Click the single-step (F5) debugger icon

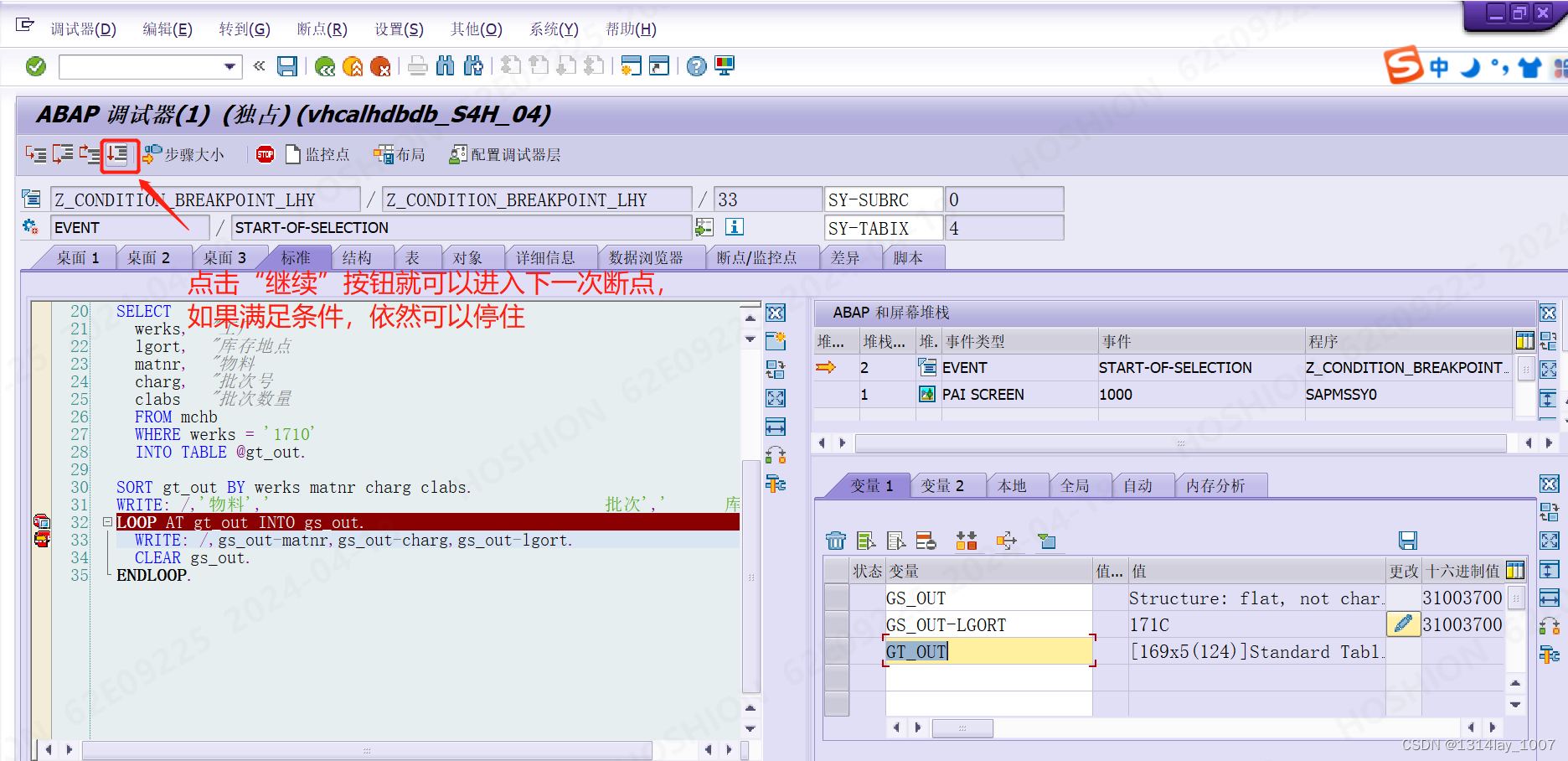[x=36, y=154]
